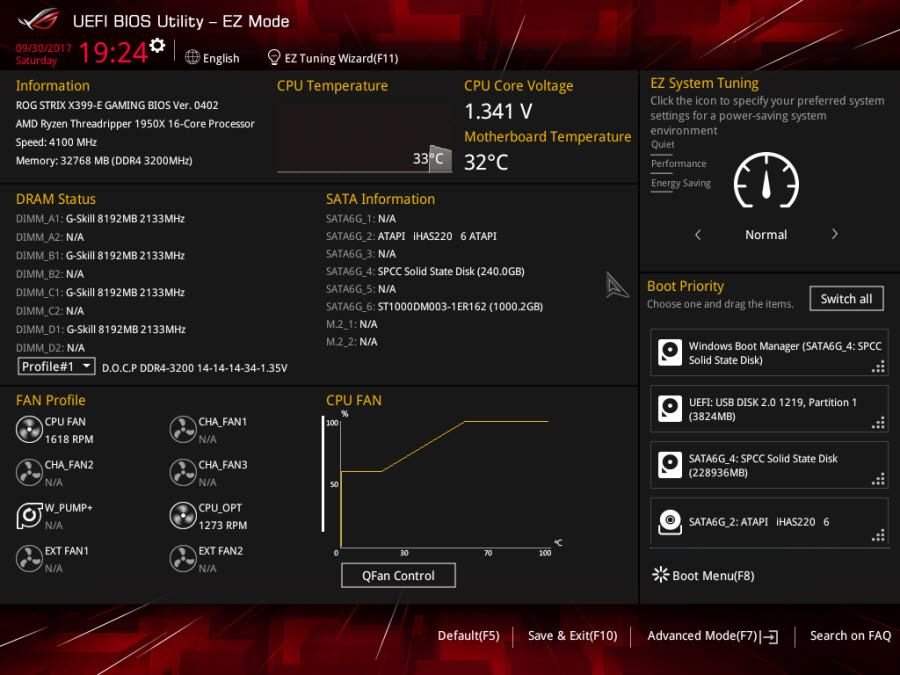Click the CPU_OPT fan icon
Image resolution: width=900 pixels, height=675 pixels.
[183, 515]
